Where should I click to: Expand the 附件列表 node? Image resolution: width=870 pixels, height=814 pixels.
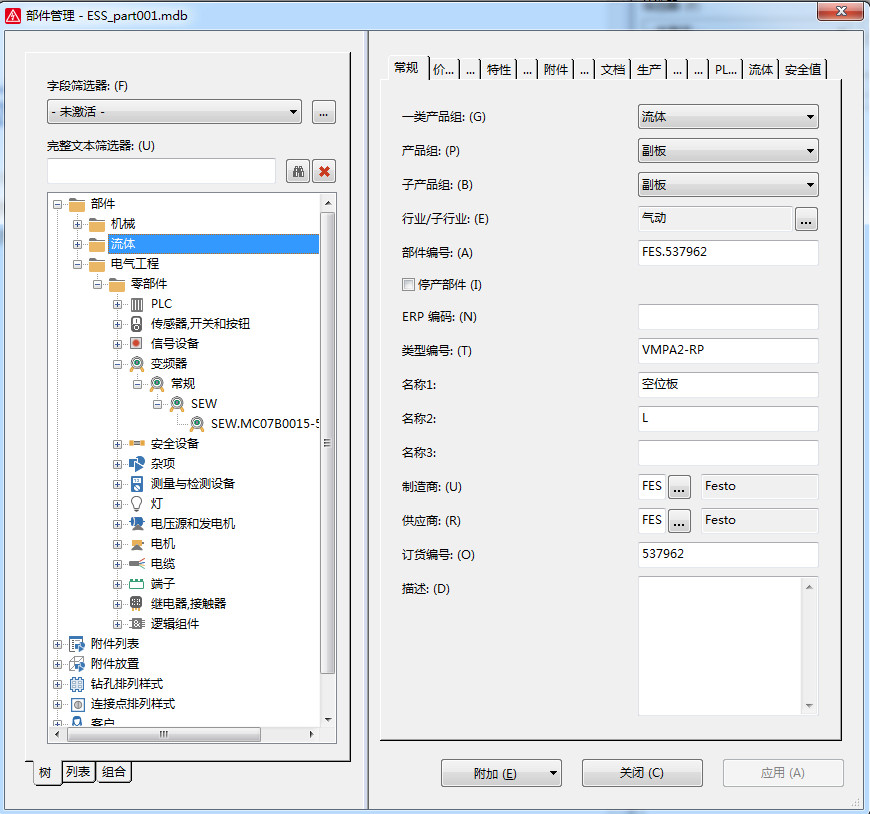(57, 644)
